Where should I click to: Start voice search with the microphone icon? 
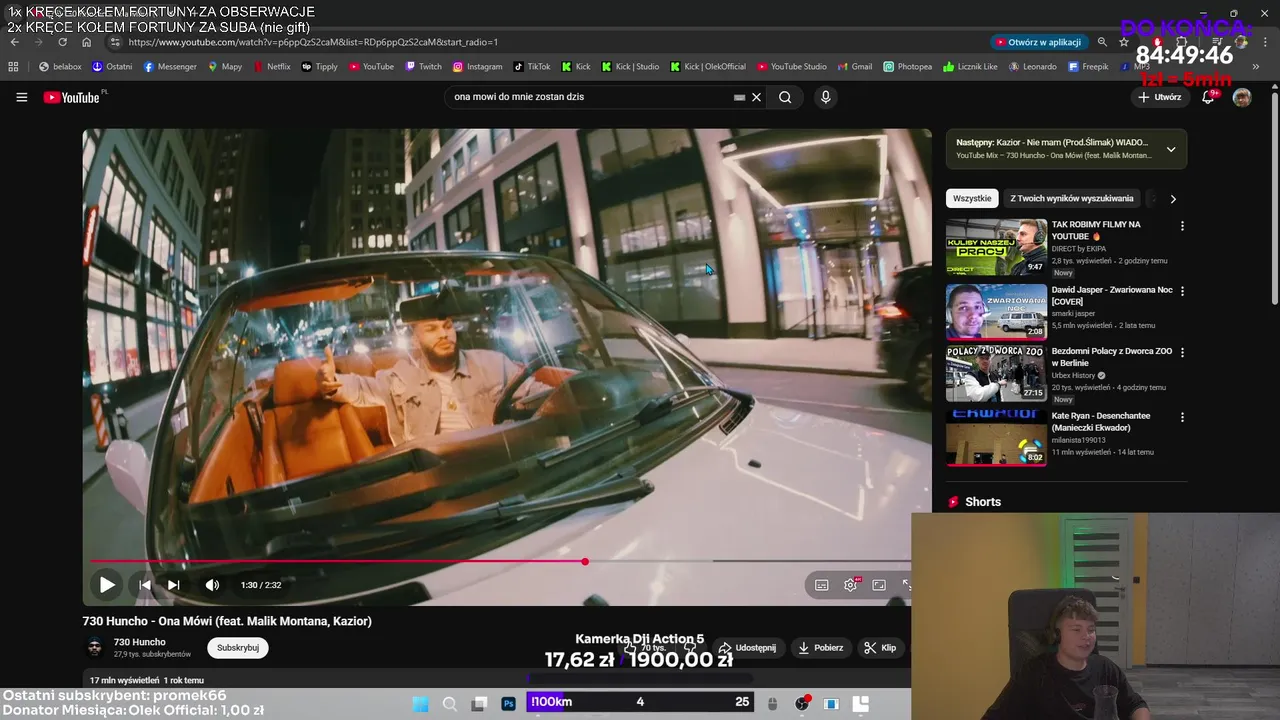[x=825, y=97]
